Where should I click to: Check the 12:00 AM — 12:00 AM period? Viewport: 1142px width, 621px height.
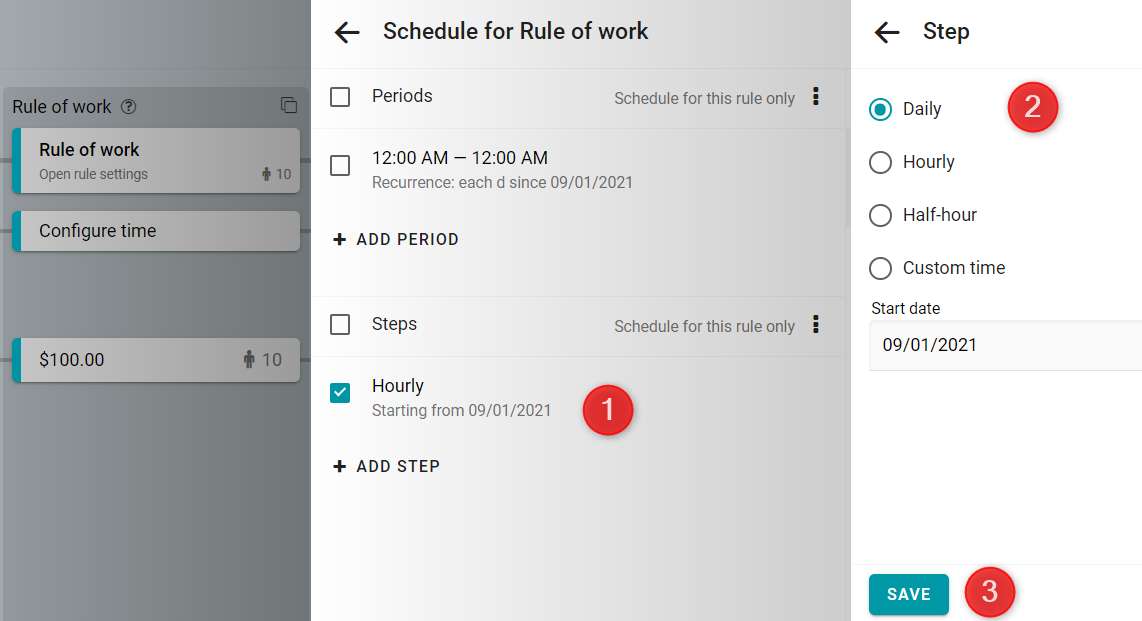pyautogui.click(x=340, y=165)
